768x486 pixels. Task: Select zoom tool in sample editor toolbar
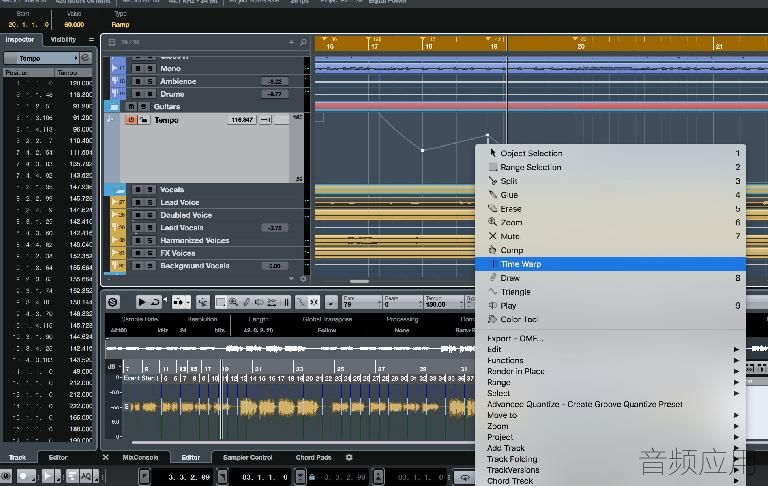pyautogui.click(x=234, y=302)
